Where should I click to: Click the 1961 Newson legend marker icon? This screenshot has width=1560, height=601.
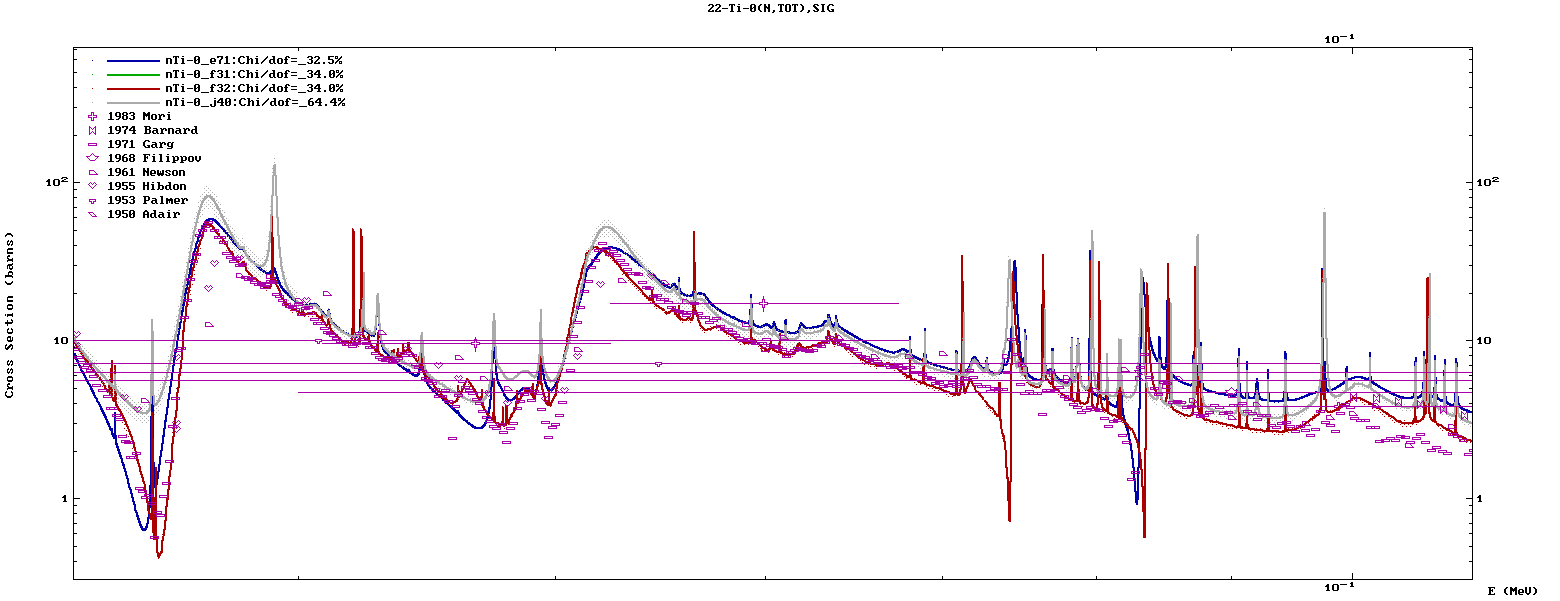(93, 172)
